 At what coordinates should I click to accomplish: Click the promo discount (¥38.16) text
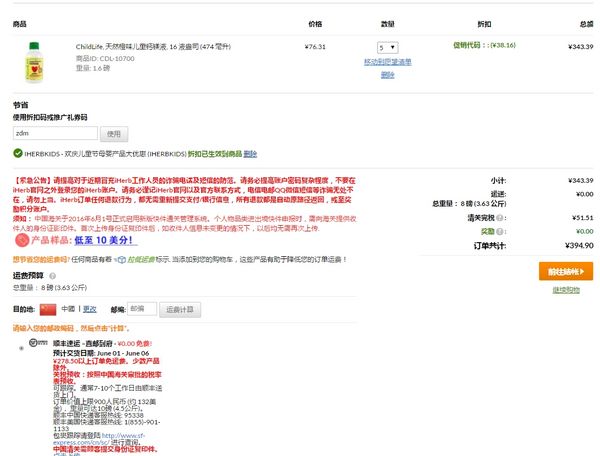503,45
